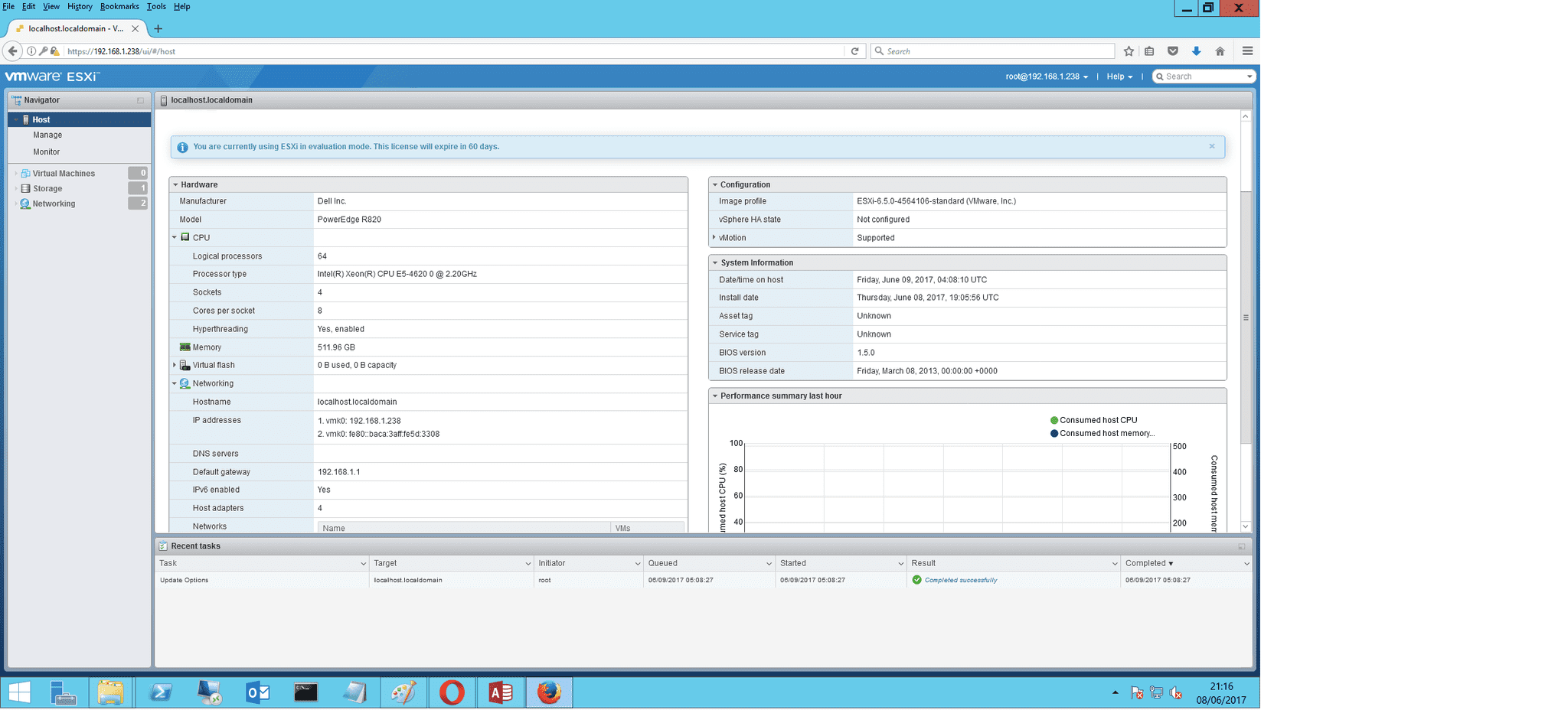1568x710 pixels.
Task: Click the Firefox URL address bar
Action: click(x=454, y=51)
